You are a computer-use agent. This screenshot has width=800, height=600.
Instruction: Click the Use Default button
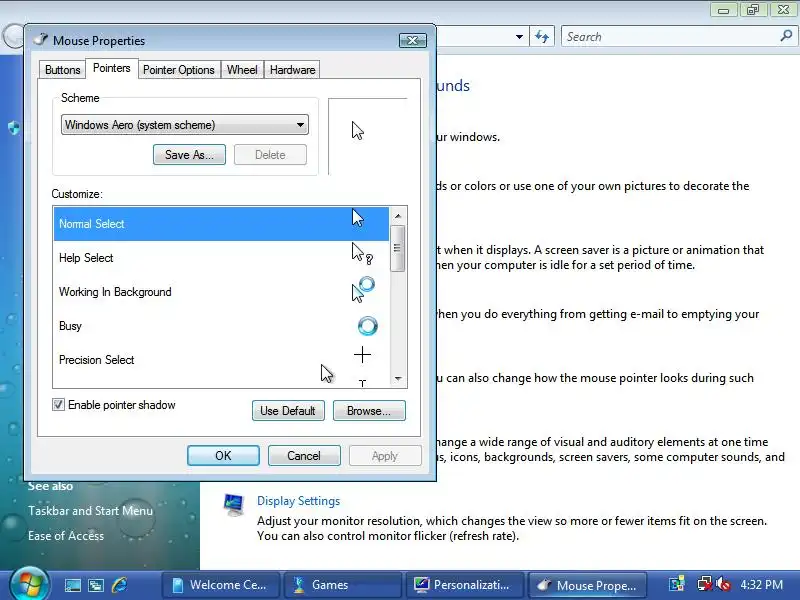pos(288,411)
